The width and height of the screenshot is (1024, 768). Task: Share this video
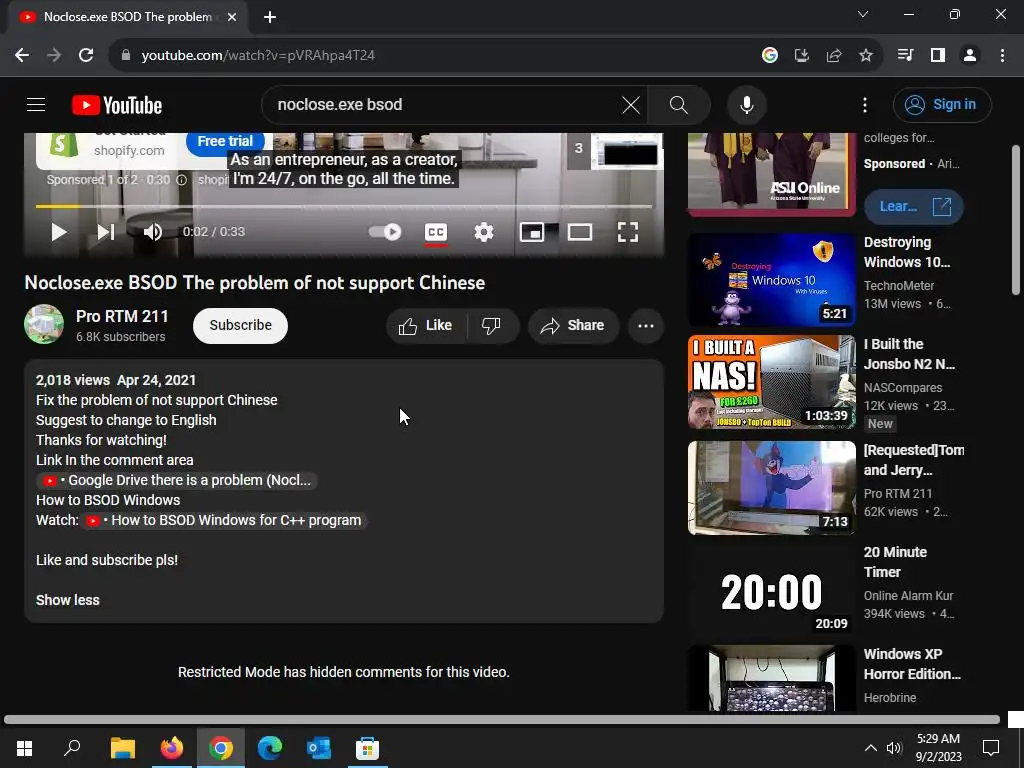(573, 325)
